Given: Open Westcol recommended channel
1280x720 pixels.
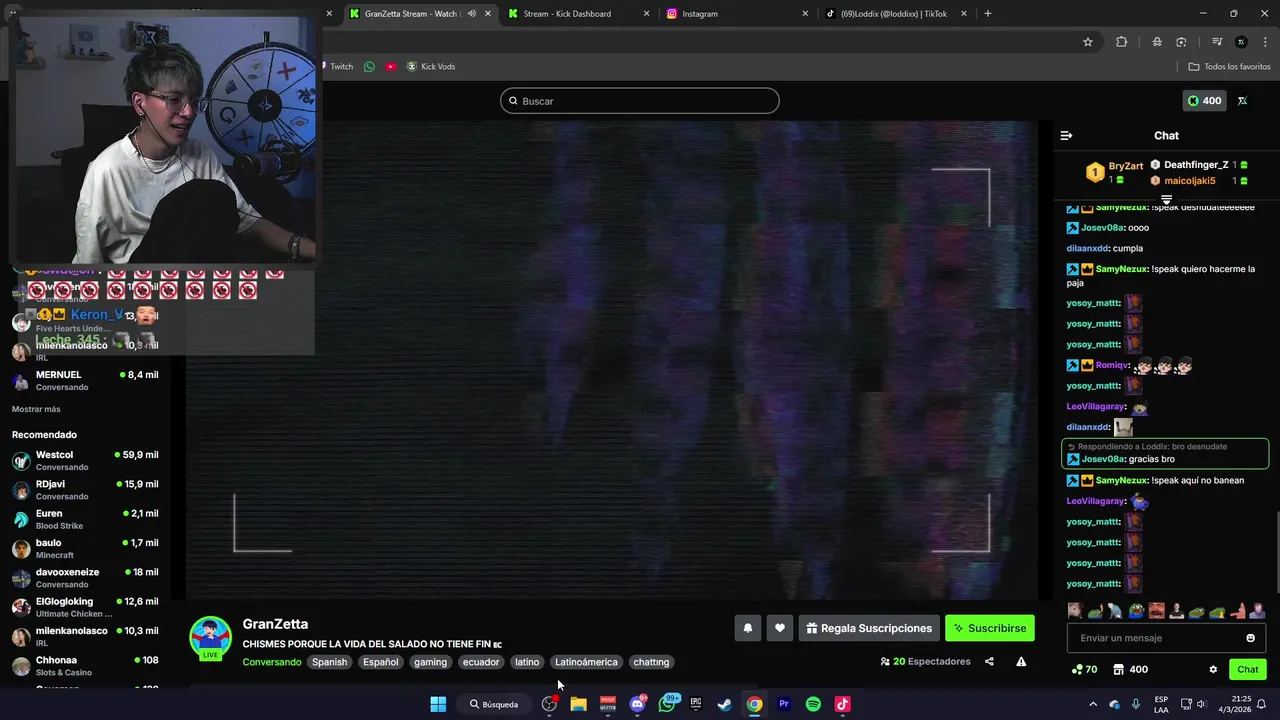Looking at the screenshot, I should click(85, 461).
